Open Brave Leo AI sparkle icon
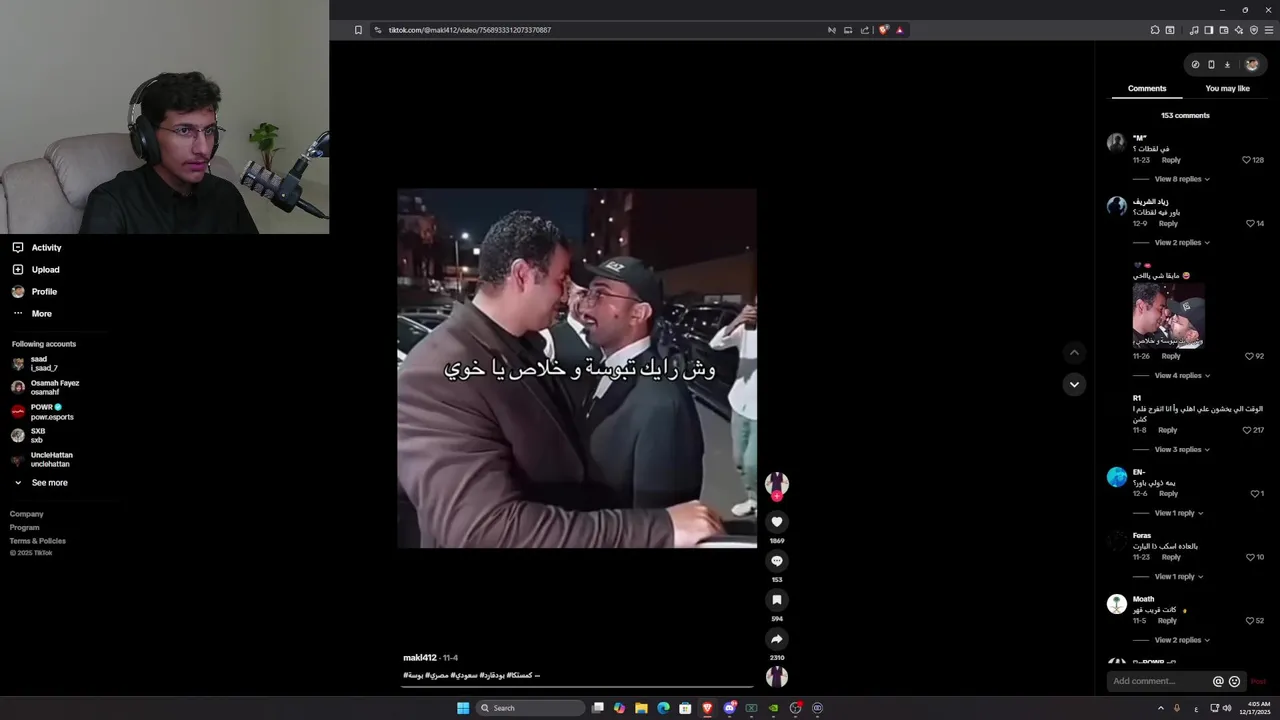Viewport: 1280px width, 720px height. 1239,30
